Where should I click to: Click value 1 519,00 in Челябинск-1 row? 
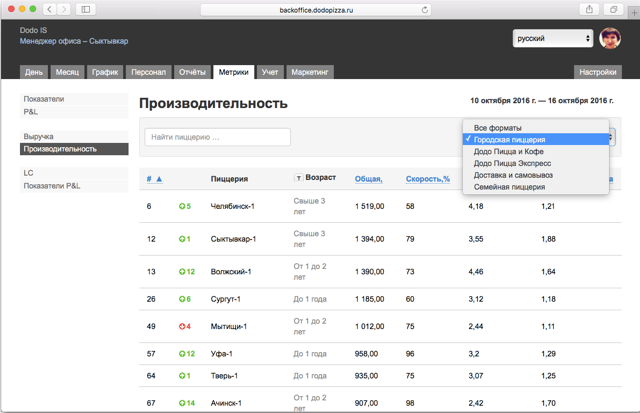pos(369,206)
